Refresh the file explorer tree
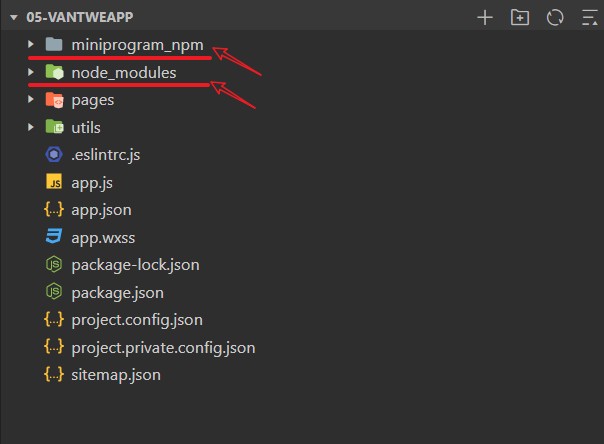Viewport: 604px width, 444px height. click(x=553, y=17)
